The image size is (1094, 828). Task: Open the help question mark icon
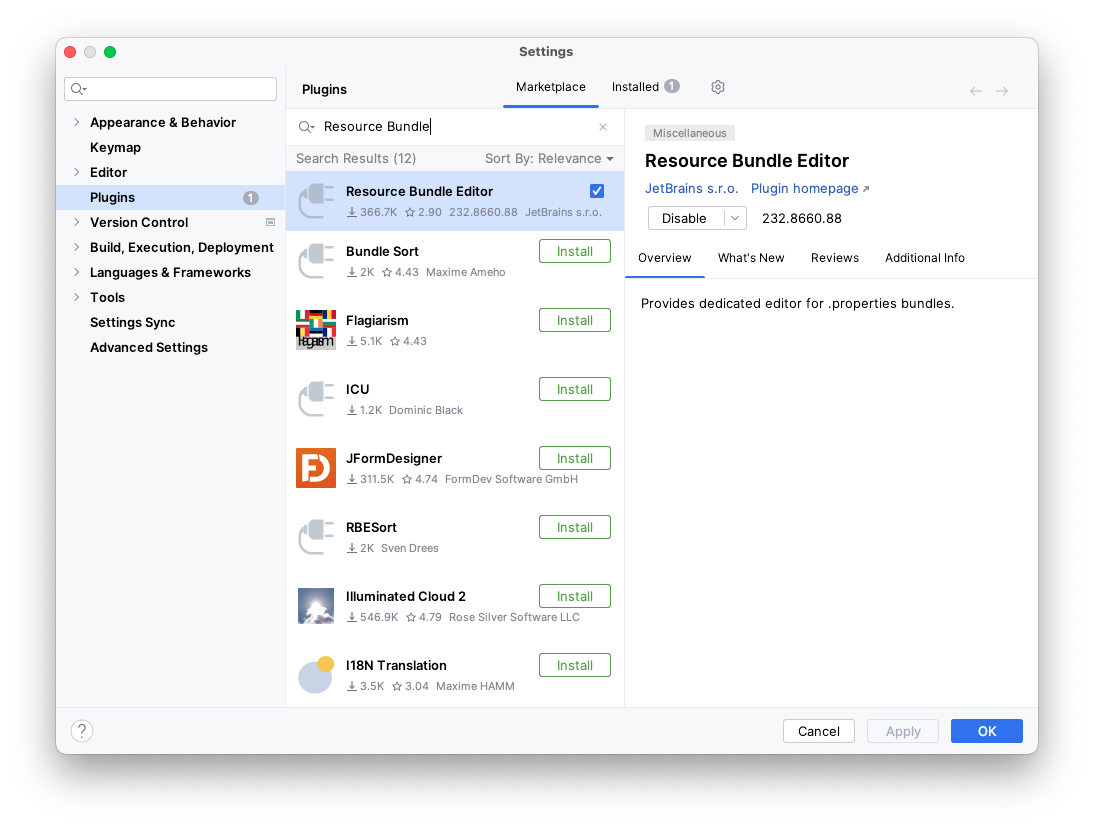tap(82, 731)
